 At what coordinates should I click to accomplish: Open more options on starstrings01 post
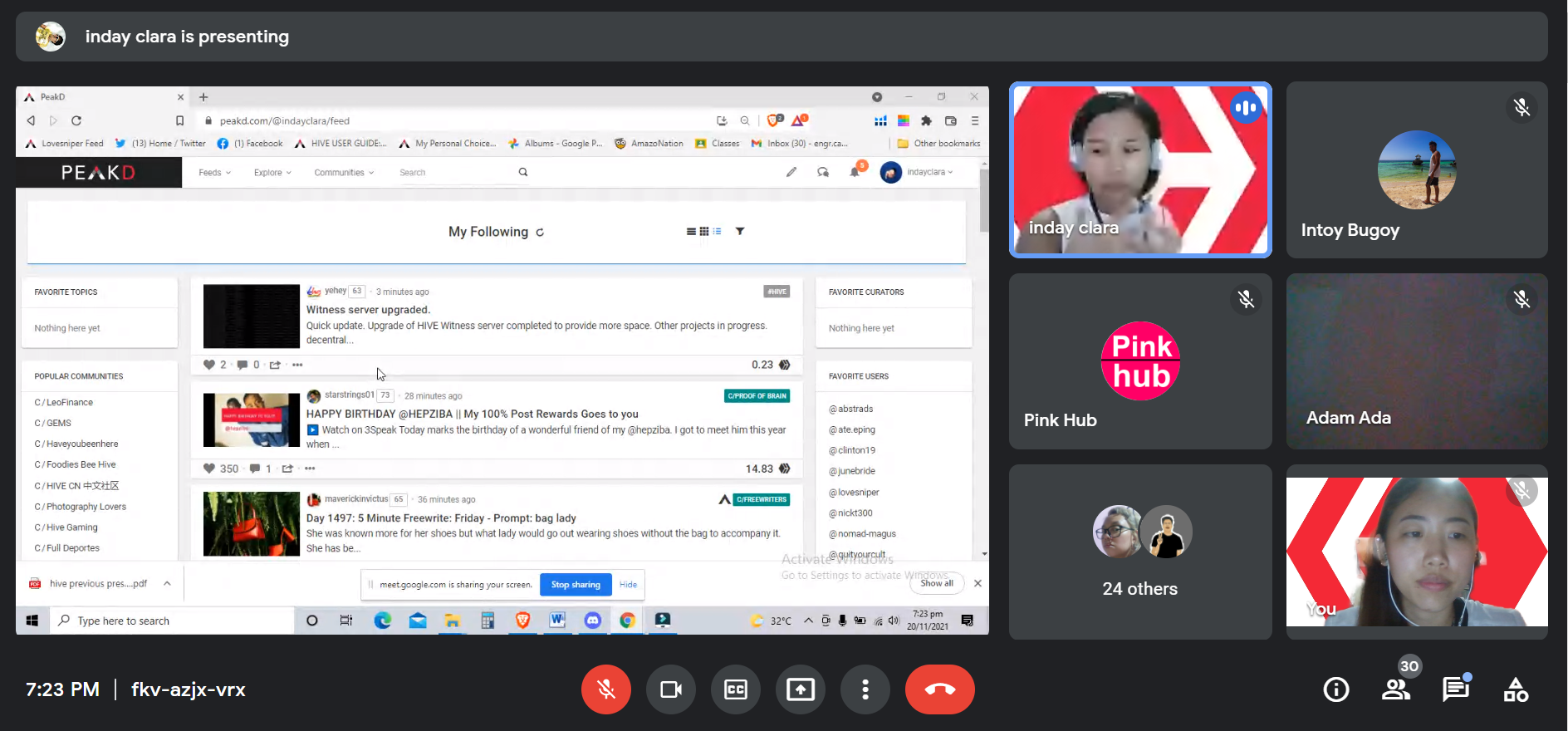pyautogui.click(x=310, y=469)
